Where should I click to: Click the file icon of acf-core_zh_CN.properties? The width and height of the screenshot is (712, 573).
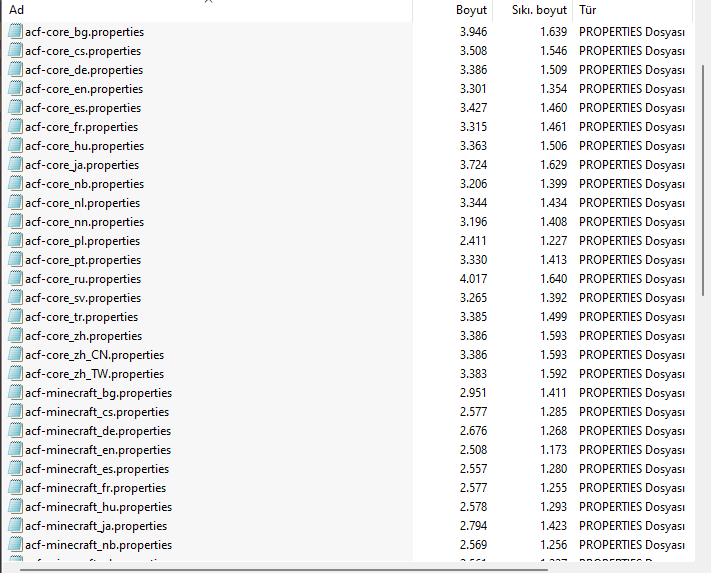pyautogui.click(x=15, y=355)
